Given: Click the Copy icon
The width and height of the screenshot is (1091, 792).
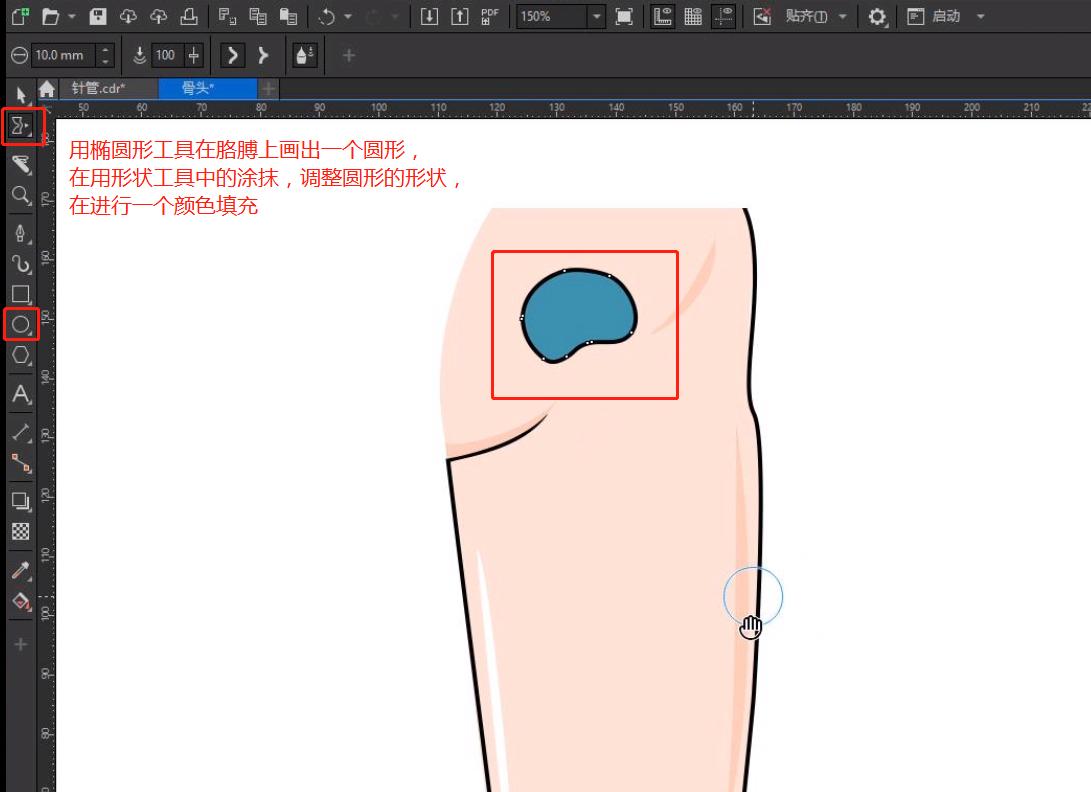Looking at the screenshot, I should point(257,16).
